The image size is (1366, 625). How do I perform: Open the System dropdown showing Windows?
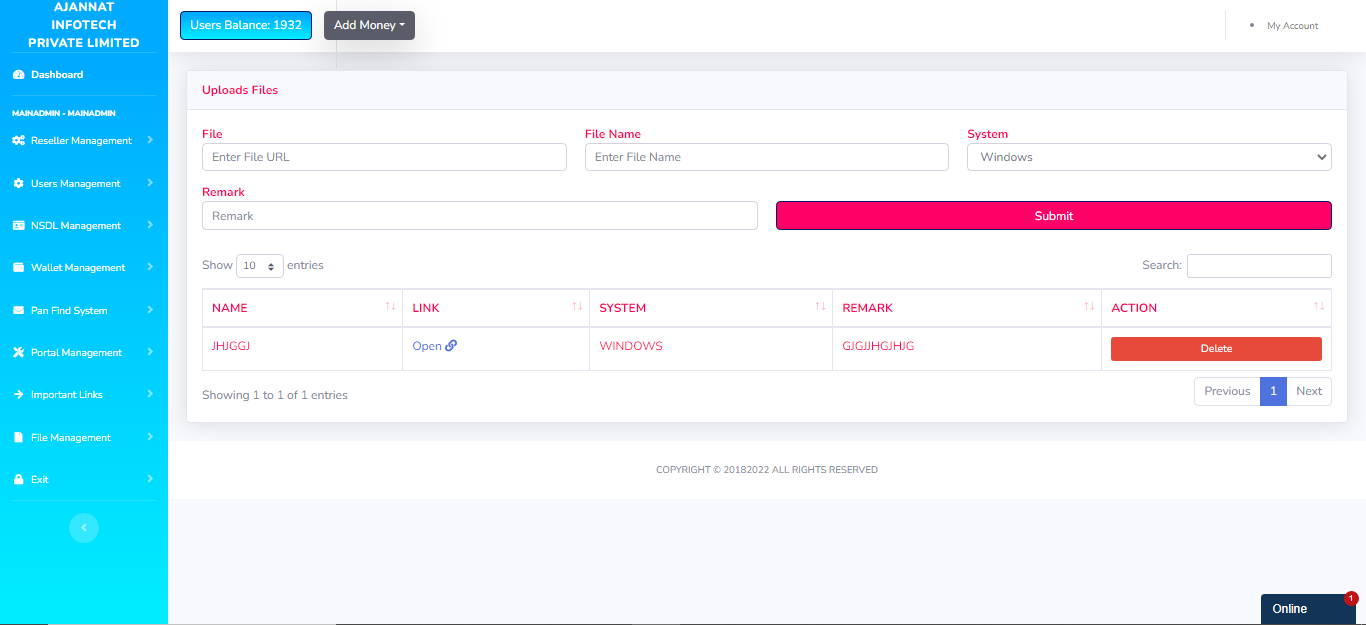click(x=1148, y=157)
